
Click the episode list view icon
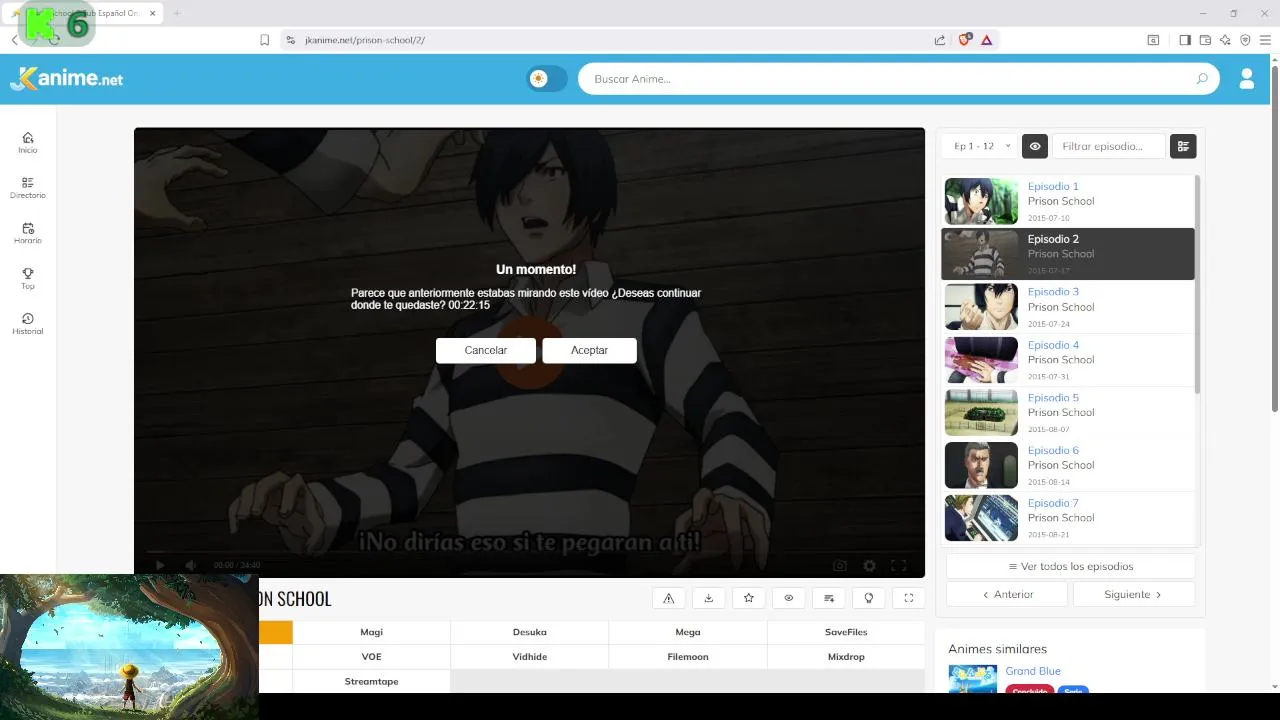click(1183, 146)
